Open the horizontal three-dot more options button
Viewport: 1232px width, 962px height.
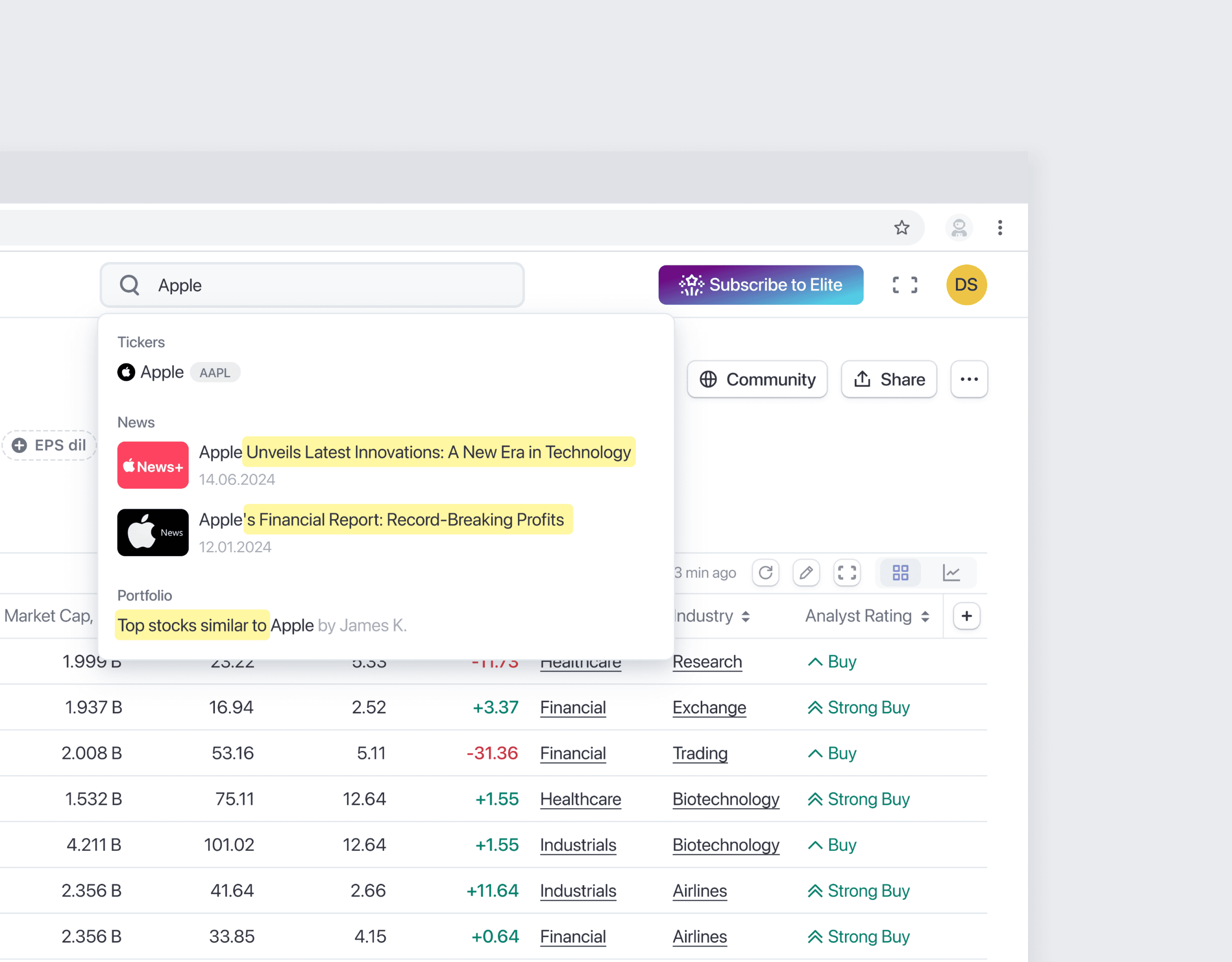point(969,379)
